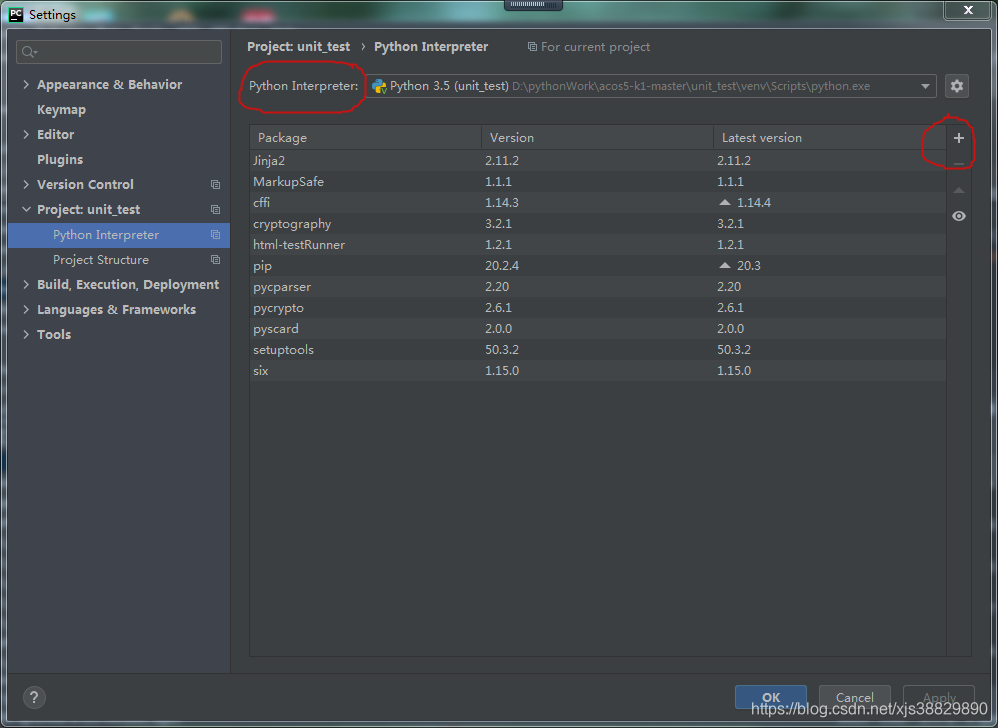This screenshot has height=728, width=998.
Task: Toggle the show early releases eye icon
Action: [x=959, y=216]
